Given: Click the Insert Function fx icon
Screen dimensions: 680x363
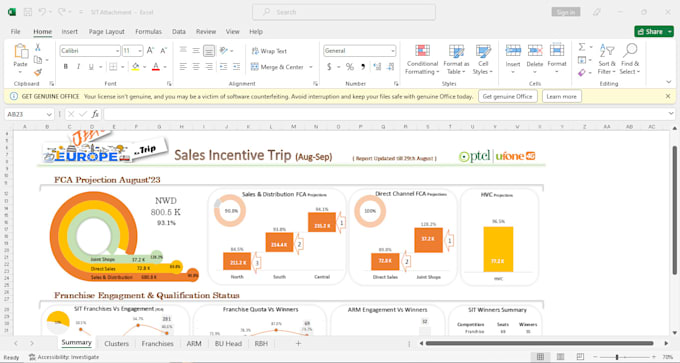Looking at the screenshot, I should pyautogui.click(x=95, y=114).
